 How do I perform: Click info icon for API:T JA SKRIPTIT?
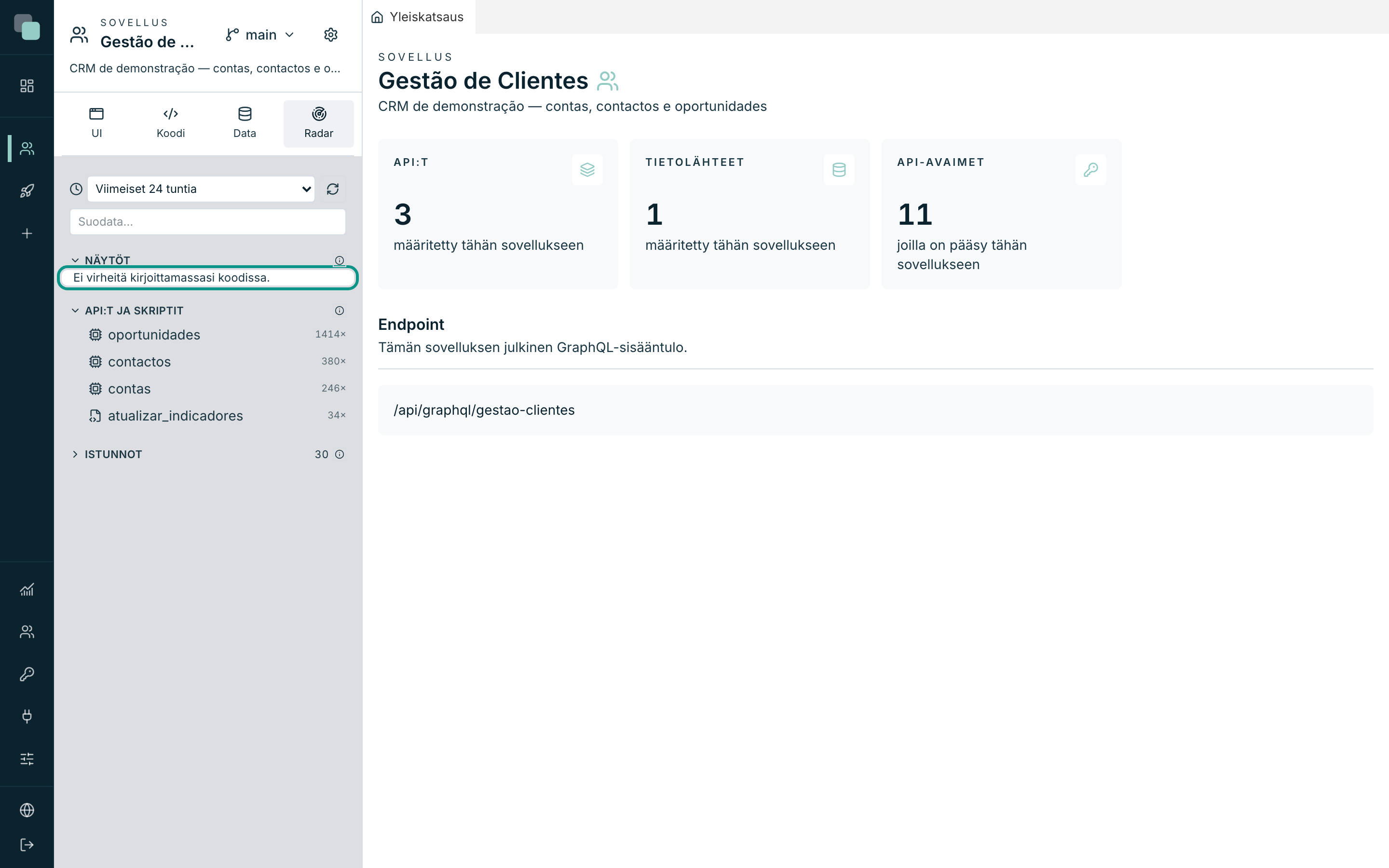tap(339, 311)
